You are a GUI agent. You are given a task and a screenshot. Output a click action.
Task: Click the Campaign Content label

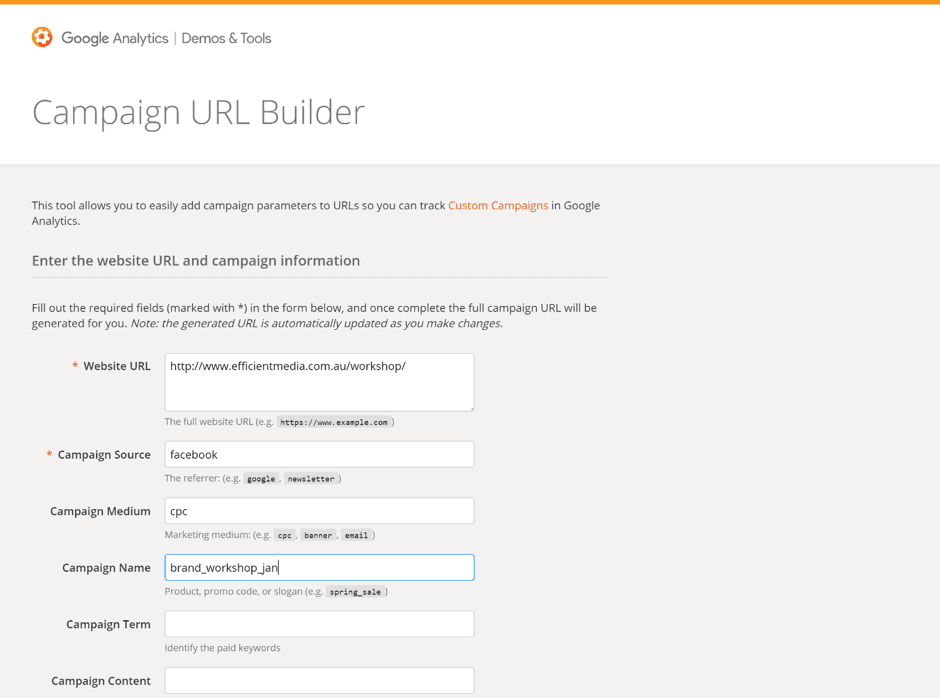pyautogui.click(x=101, y=681)
